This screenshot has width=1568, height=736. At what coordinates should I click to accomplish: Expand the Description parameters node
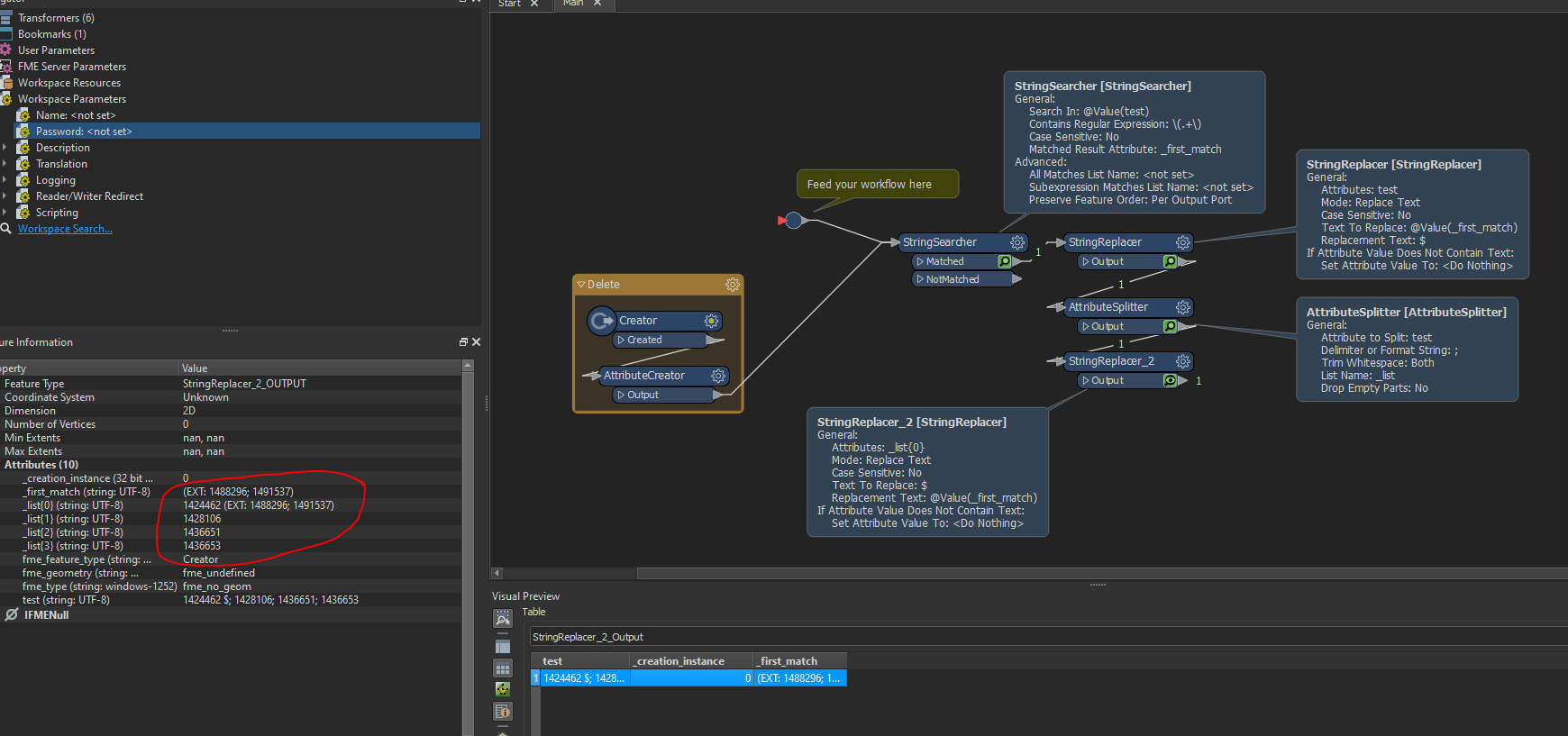[x=5, y=148]
